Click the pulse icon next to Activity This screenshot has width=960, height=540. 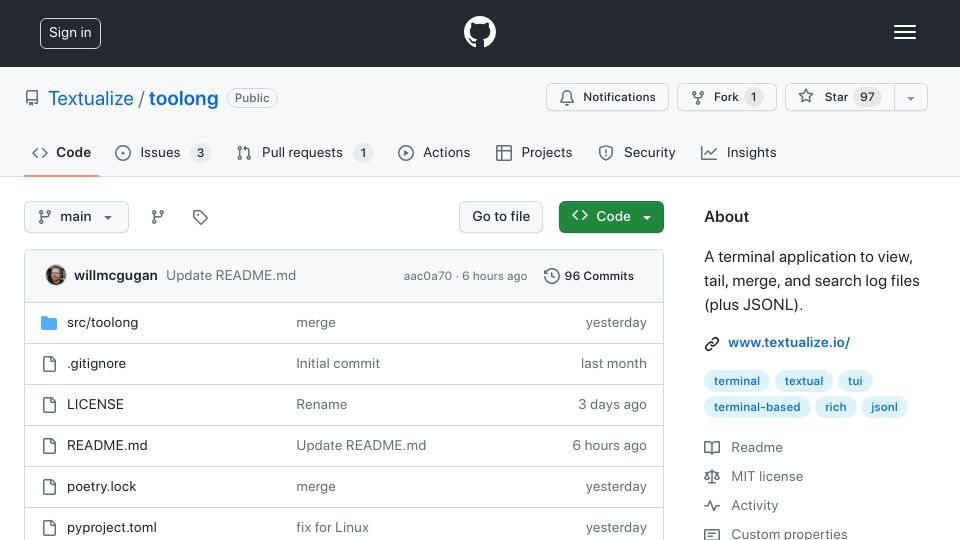711,506
